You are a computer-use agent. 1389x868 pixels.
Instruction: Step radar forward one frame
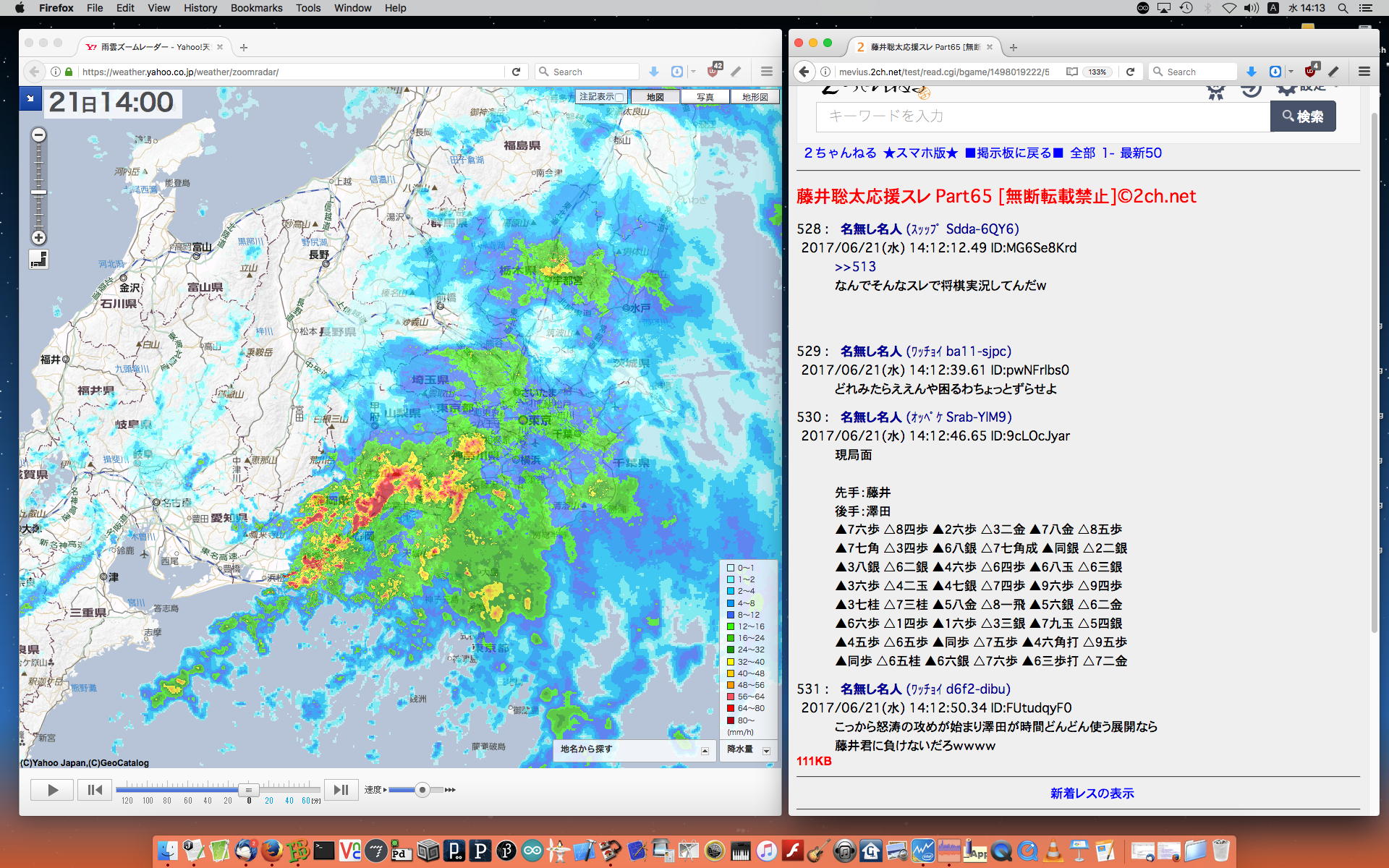(x=341, y=790)
